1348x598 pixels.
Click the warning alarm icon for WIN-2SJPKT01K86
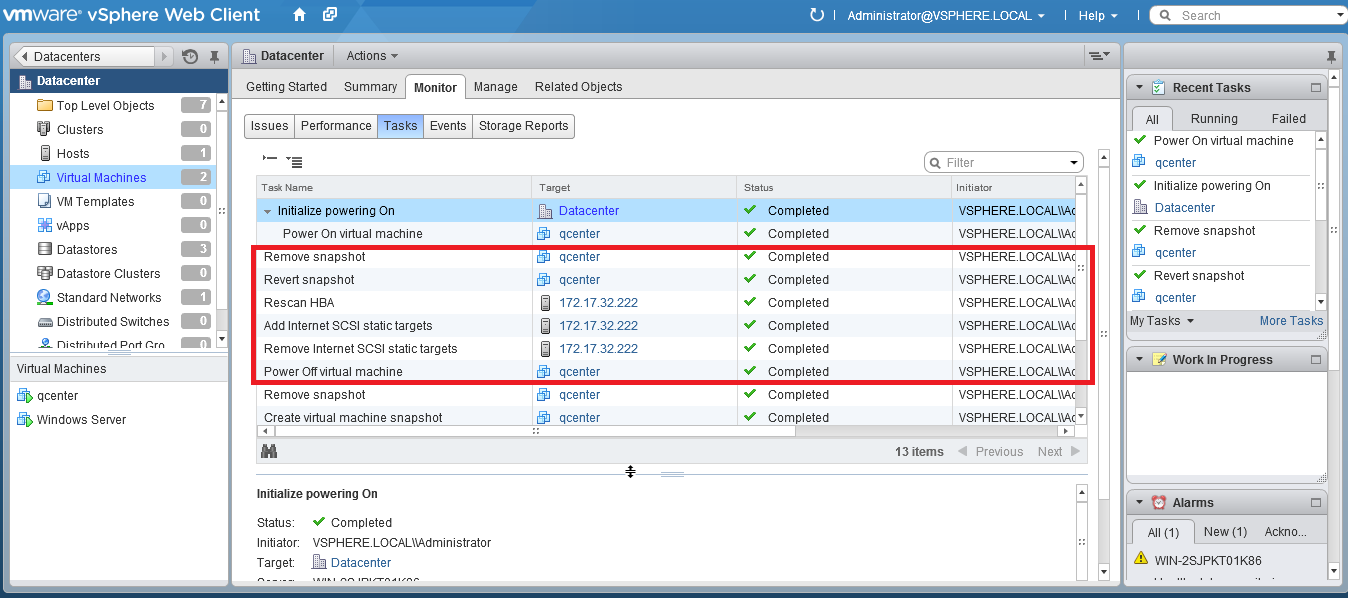tap(1141, 559)
